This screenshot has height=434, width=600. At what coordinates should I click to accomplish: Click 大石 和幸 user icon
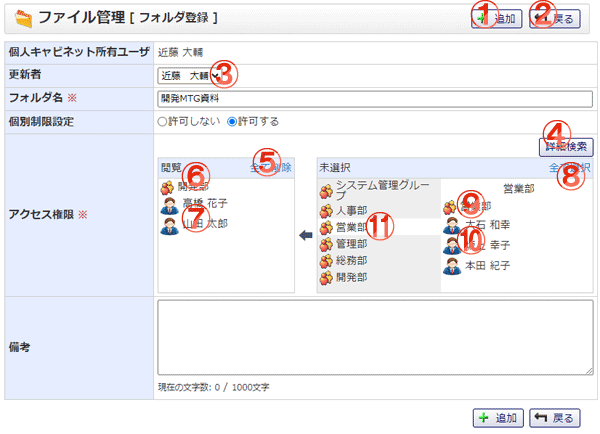pos(452,225)
